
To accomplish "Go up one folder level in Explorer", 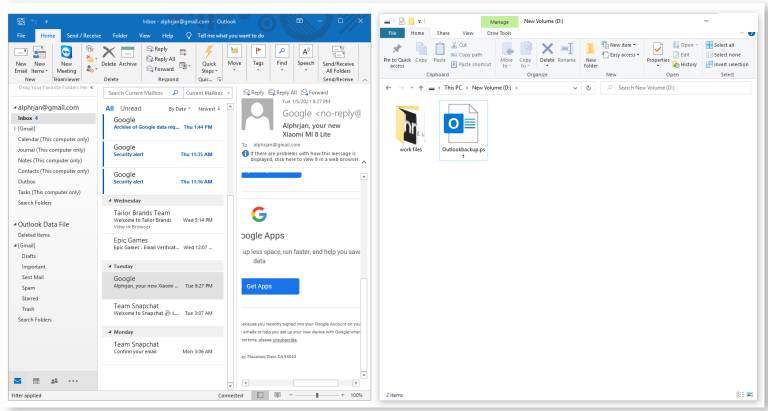I will (421, 88).
